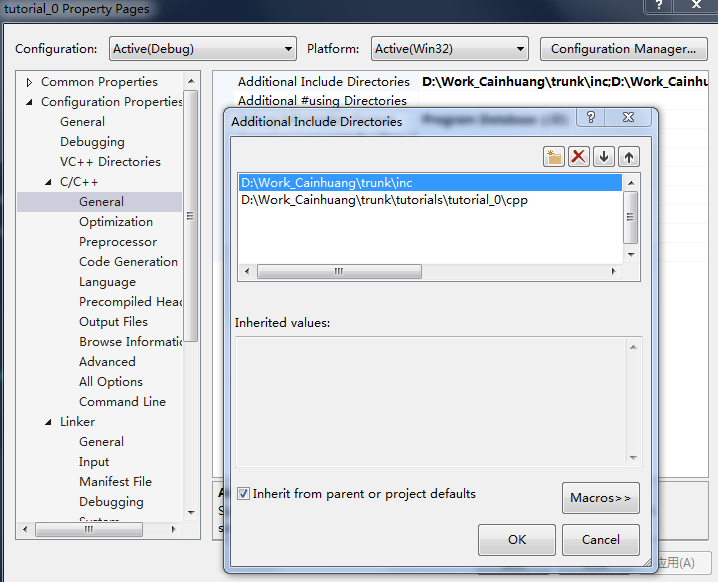This screenshot has height=582, width=718.
Task: Click the property tree horizontal scrollbar thumb
Action: 89,529
